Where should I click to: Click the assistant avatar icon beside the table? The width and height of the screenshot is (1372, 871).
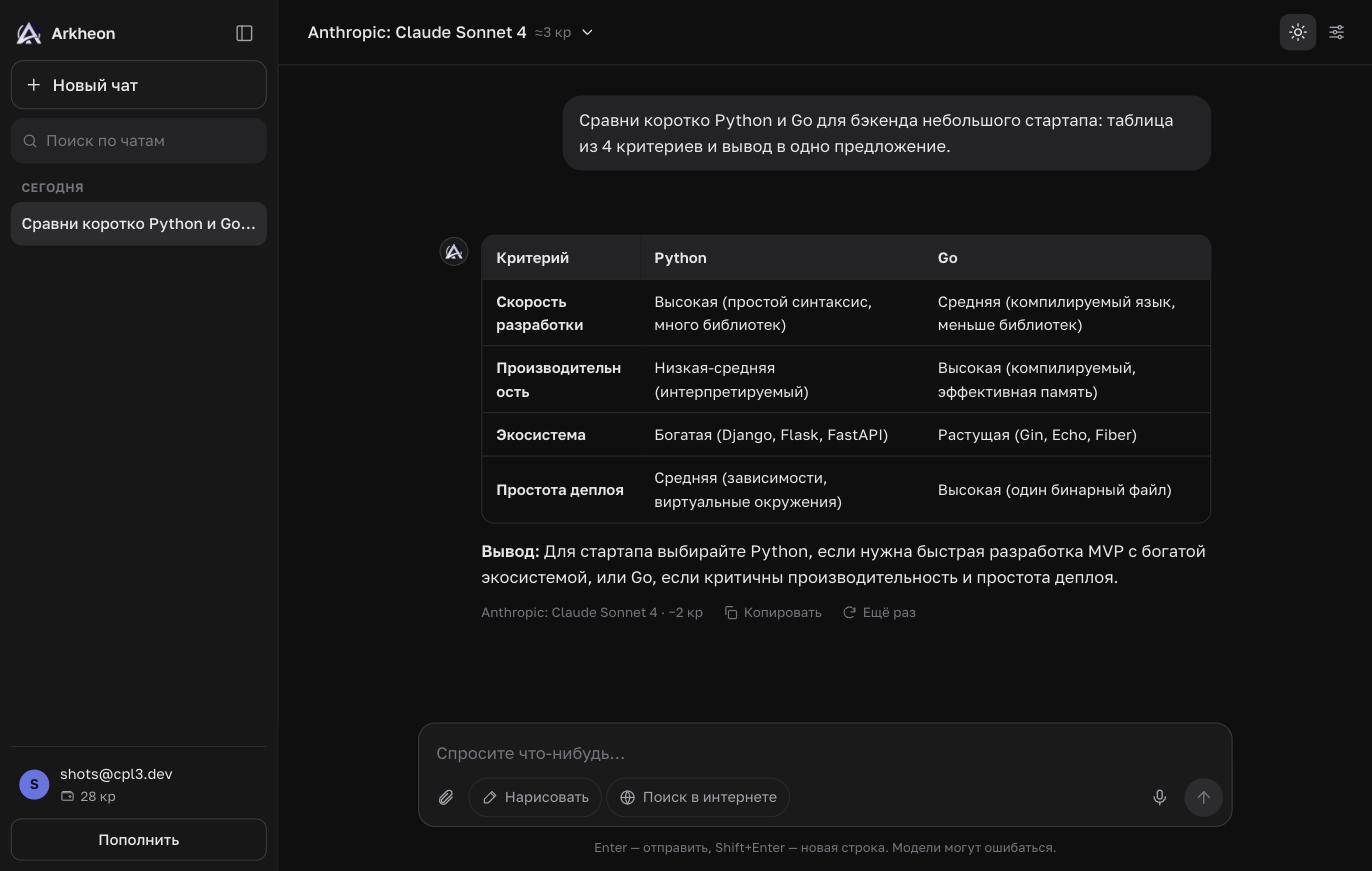[x=454, y=251]
